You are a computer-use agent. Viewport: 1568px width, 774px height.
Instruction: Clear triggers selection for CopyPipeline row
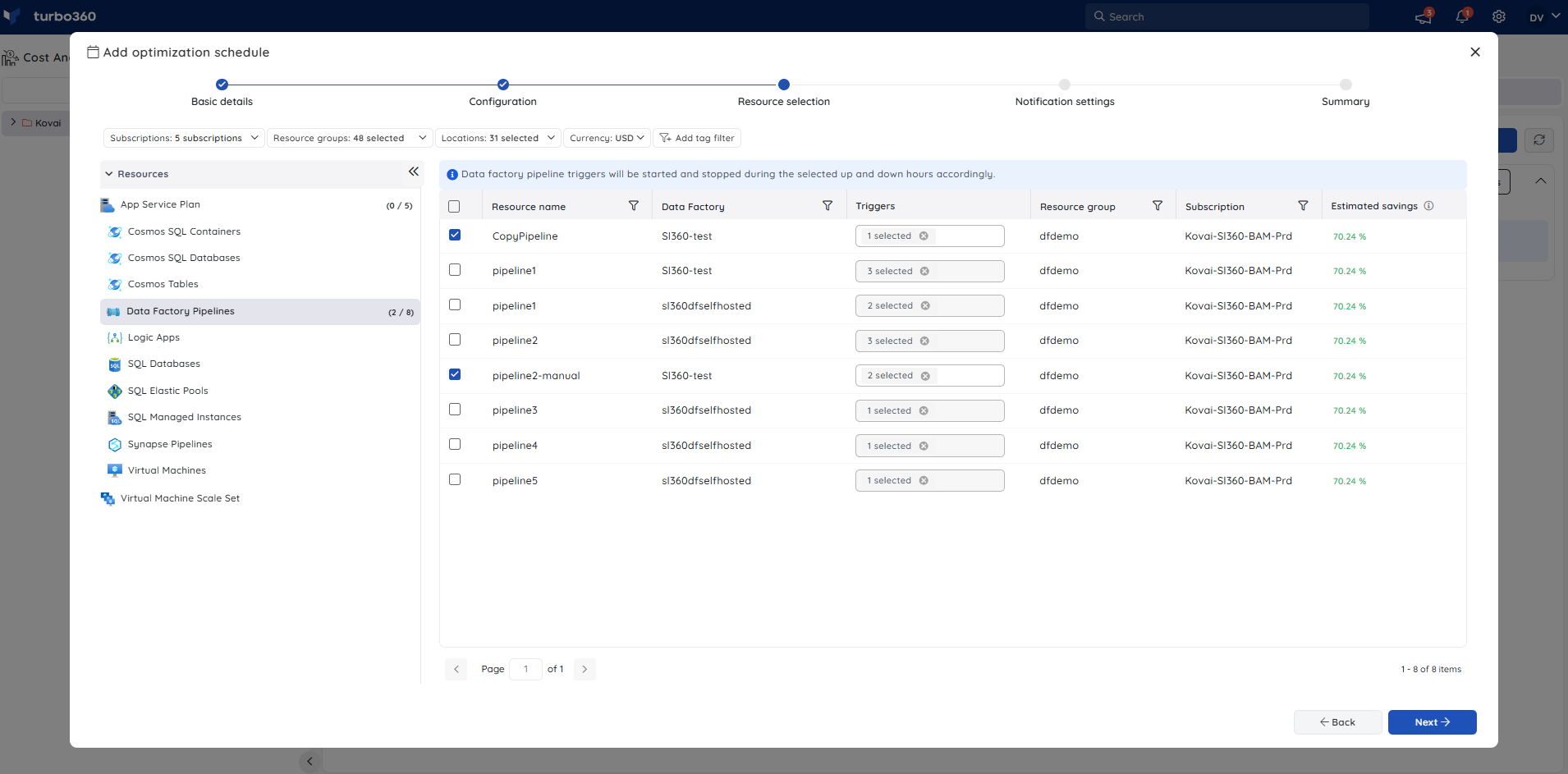[x=924, y=236]
